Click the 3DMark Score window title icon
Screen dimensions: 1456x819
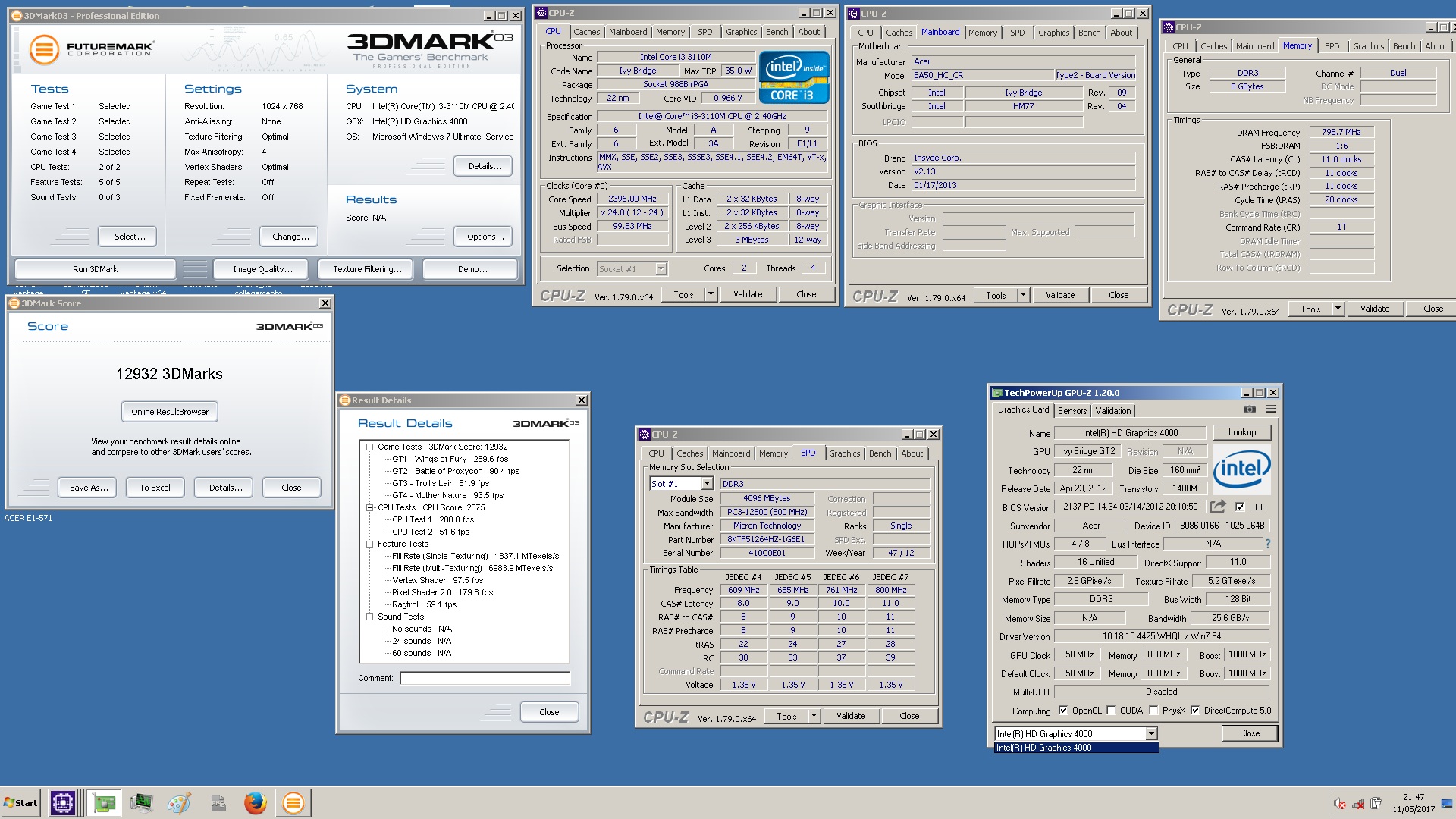(14, 303)
